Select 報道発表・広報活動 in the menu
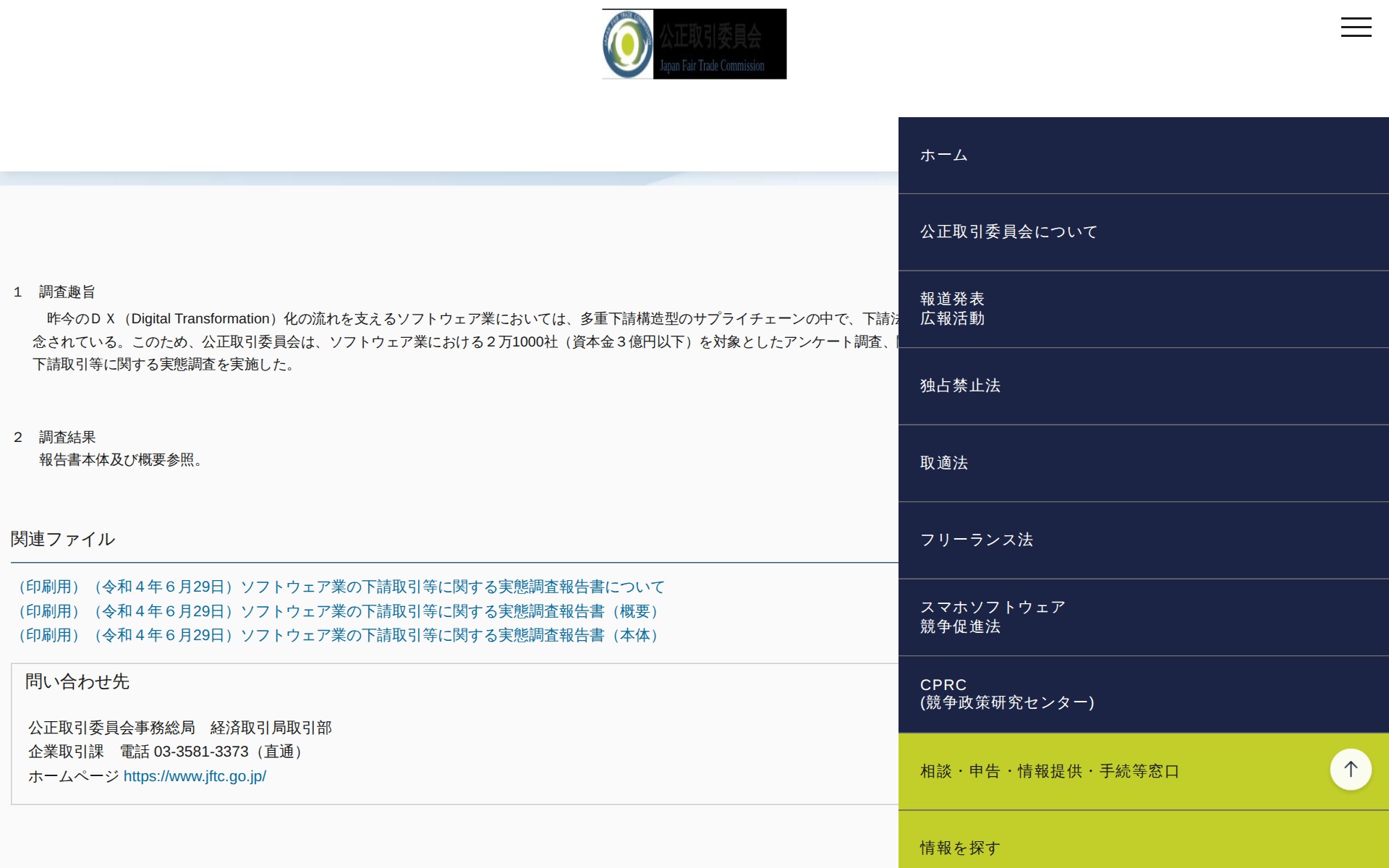The image size is (1389, 868). (952, 308)
